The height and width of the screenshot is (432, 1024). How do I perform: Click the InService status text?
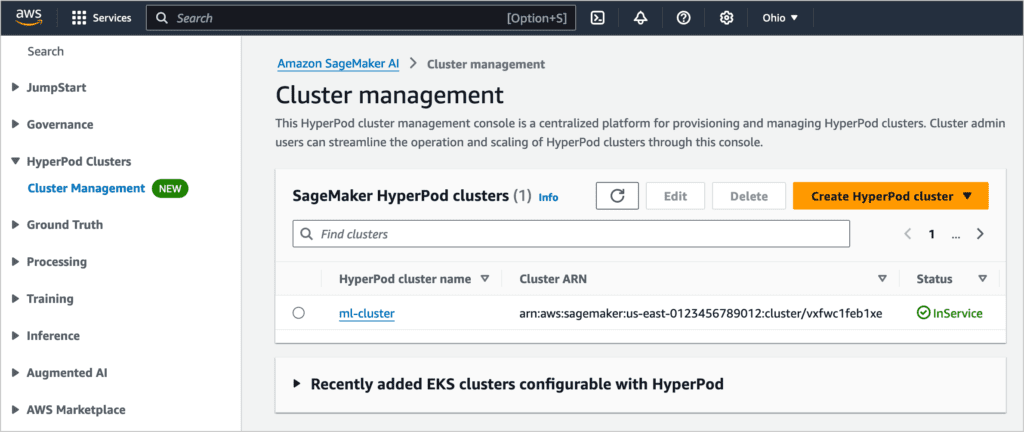pyautogui.click(x=957, y=313)
